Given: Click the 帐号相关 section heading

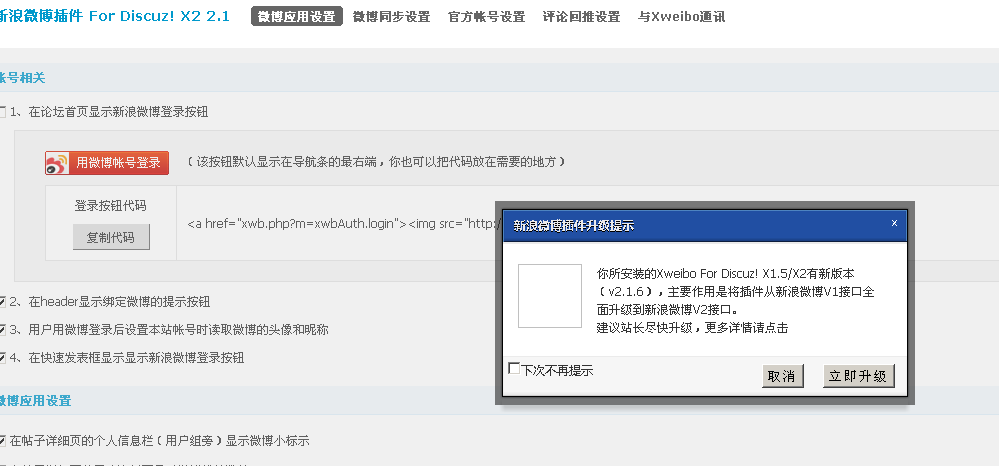Looking at the screenshot, I should pos(23,78).
